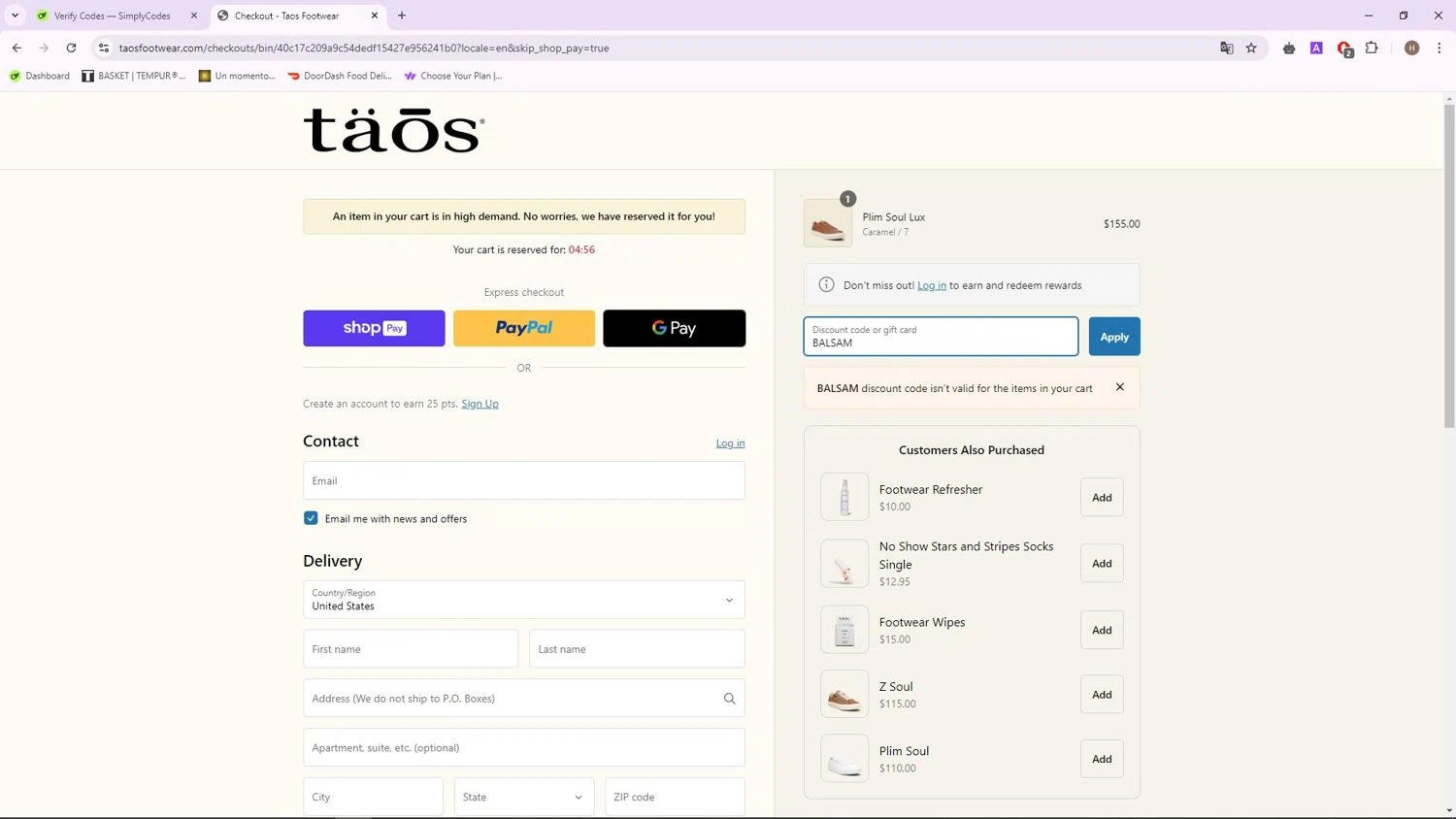
Task: Click the ZIP code field
Action: (x=675, y=797)
